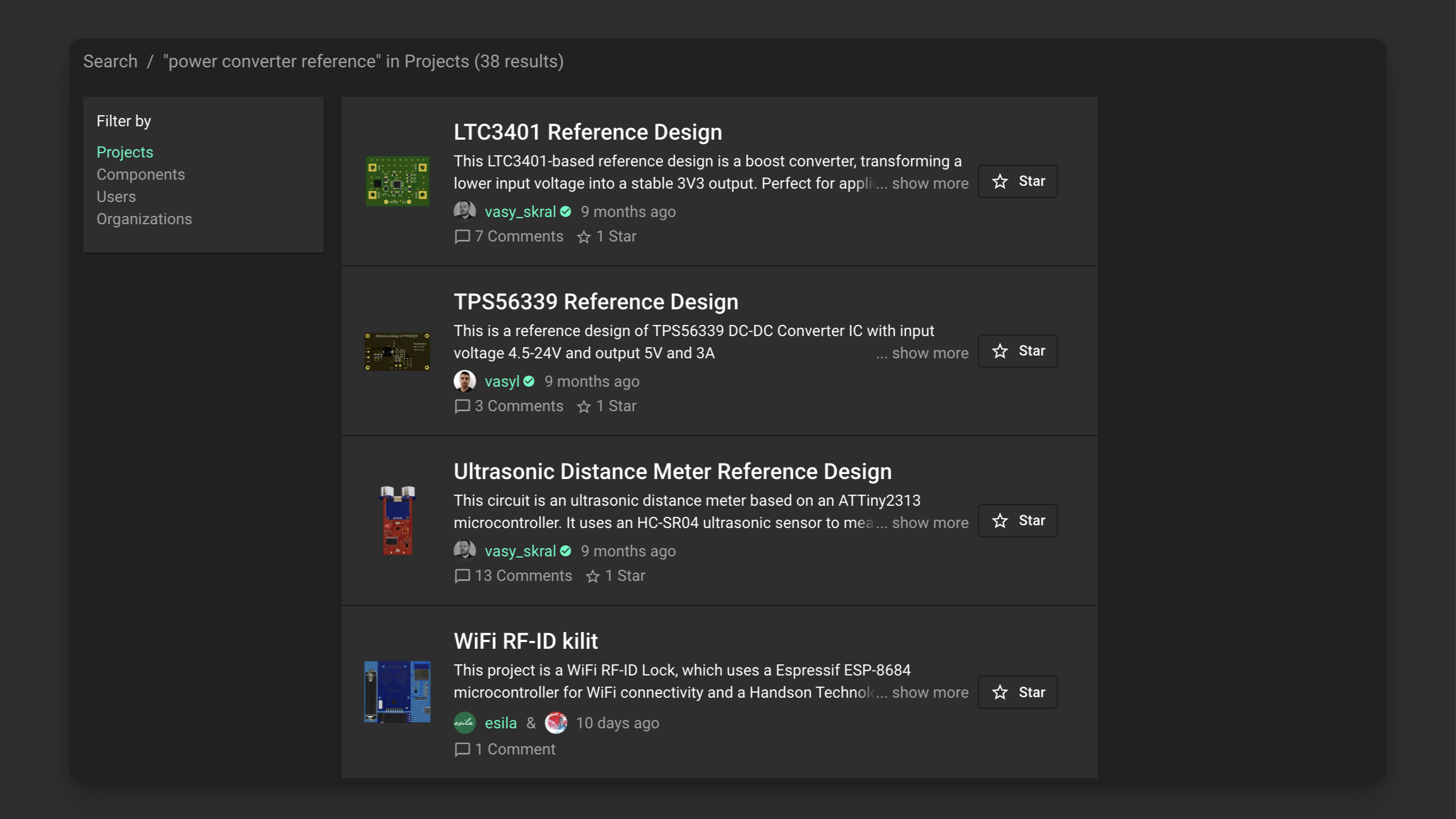Click the search results breadcrumb title text

coord(363,61)
